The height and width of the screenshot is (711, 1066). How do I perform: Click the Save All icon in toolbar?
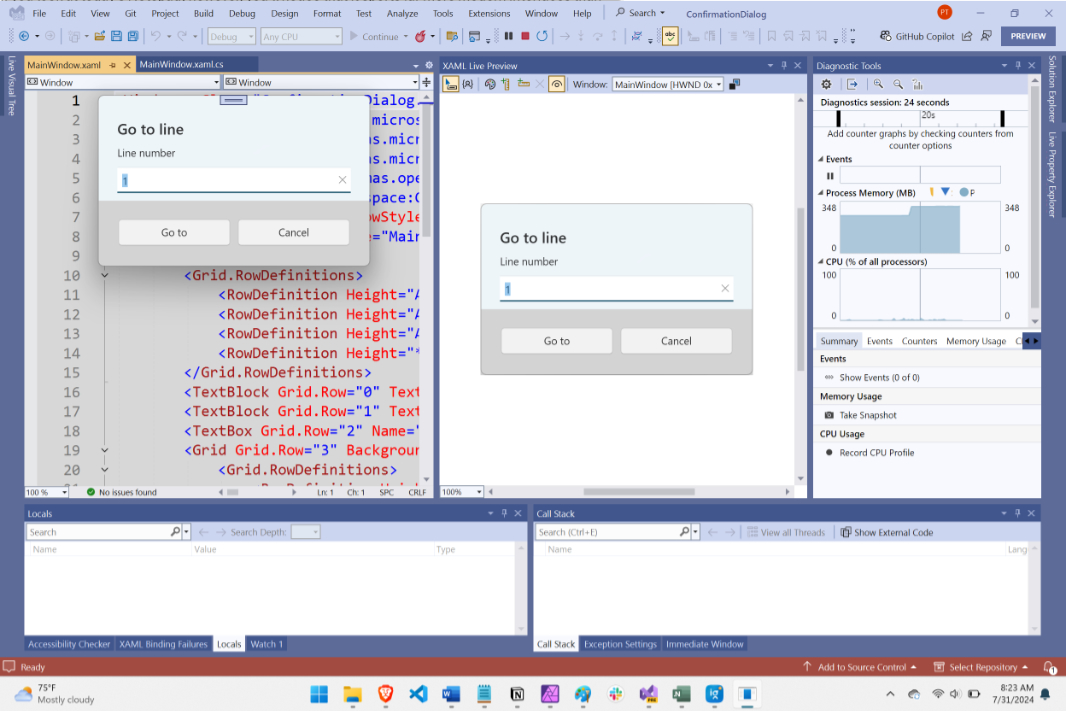pos(133,36)
